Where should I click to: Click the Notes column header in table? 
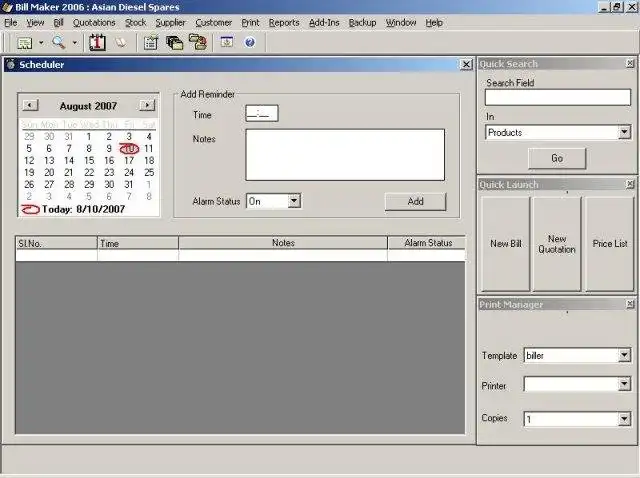click(283, 243)
